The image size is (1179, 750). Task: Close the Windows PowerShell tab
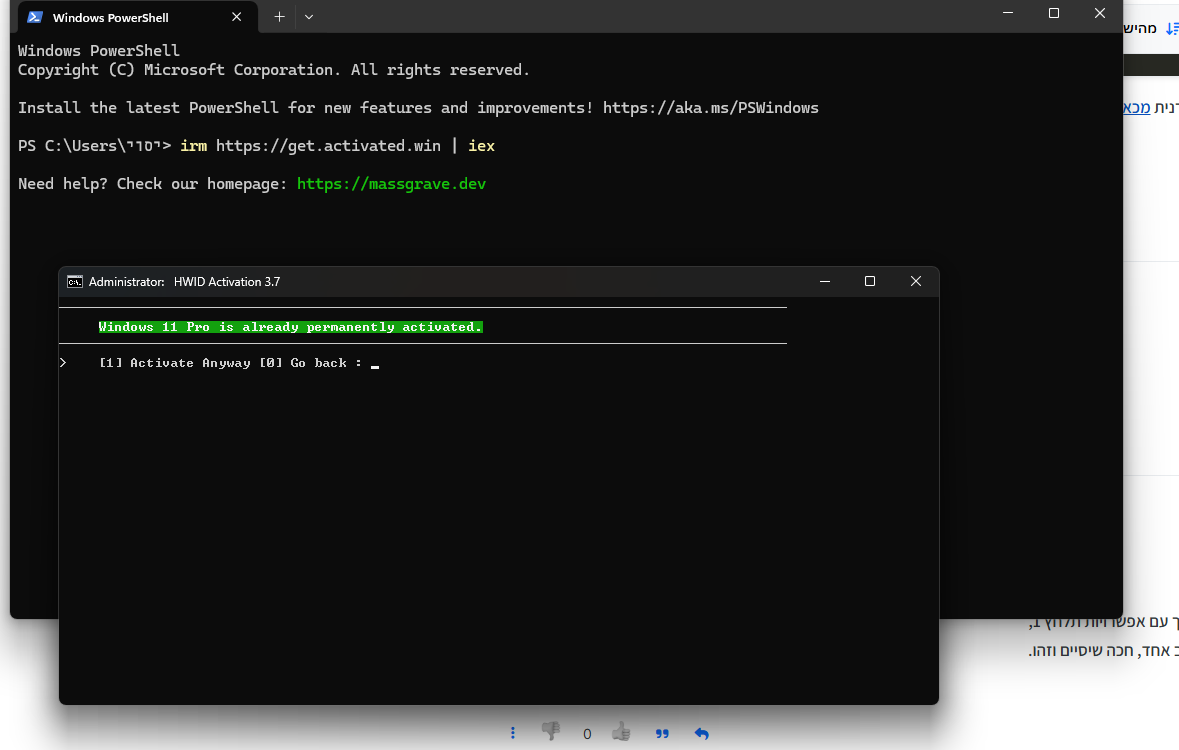click(237, 17)
